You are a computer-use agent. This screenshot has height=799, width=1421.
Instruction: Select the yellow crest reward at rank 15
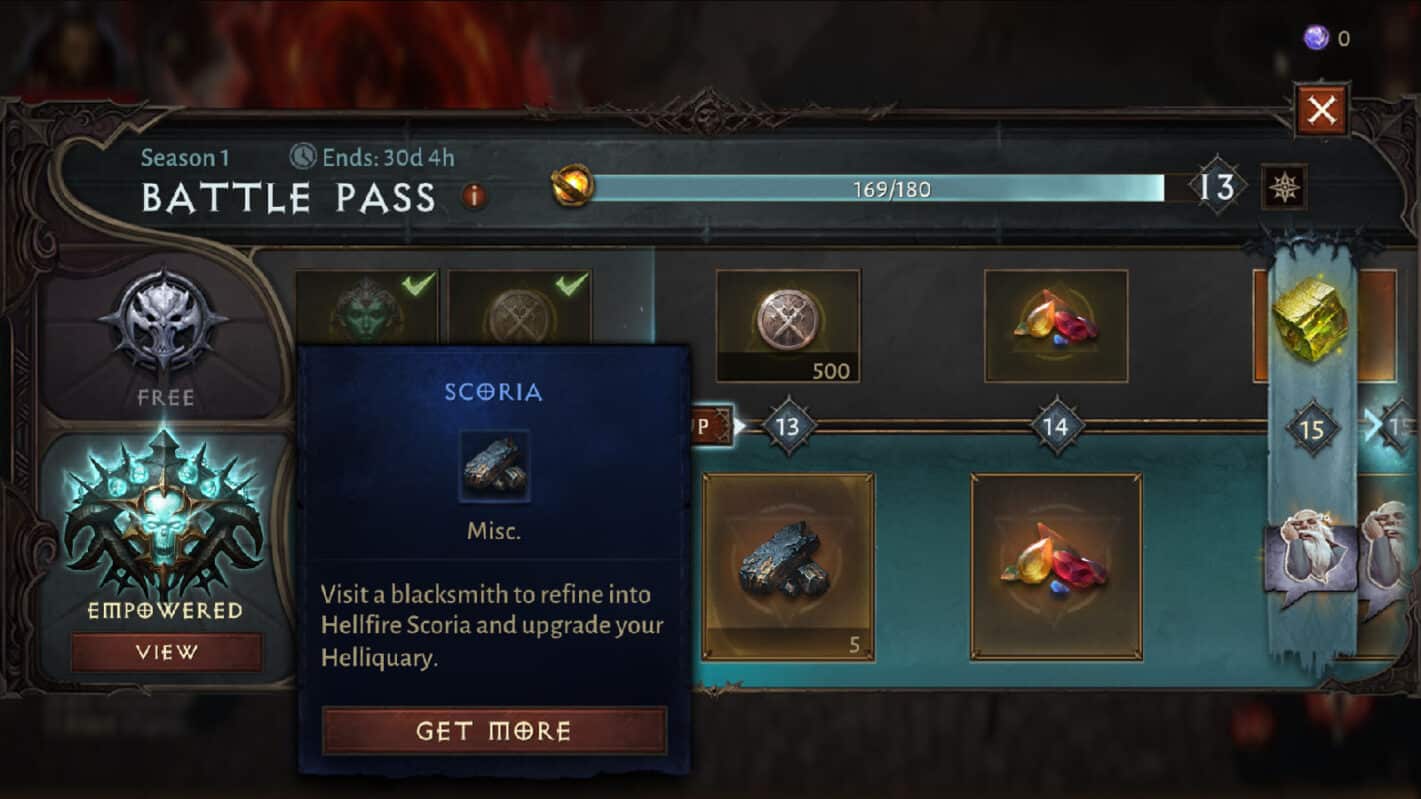pyautogui.click(x=1310, y=320)
